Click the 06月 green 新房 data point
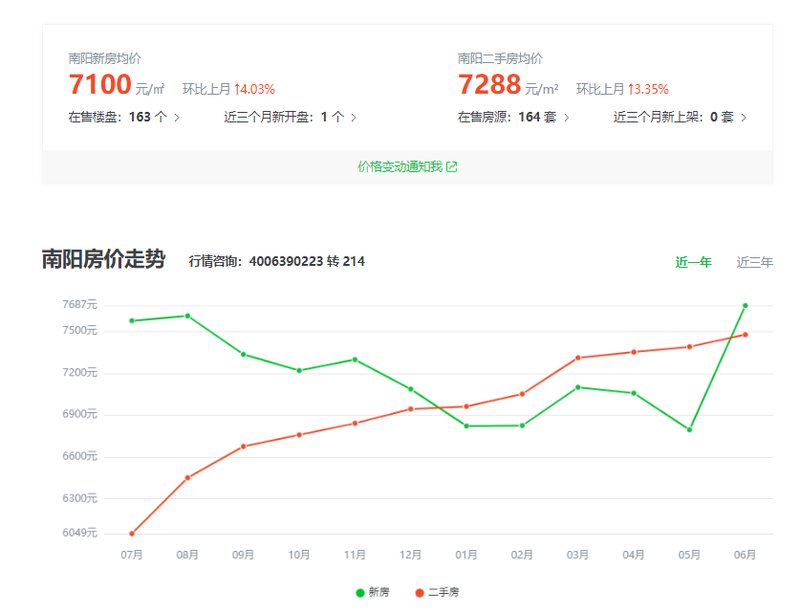Screen dimensions: 800x613 pyautogui.click(x=745, y=305)
